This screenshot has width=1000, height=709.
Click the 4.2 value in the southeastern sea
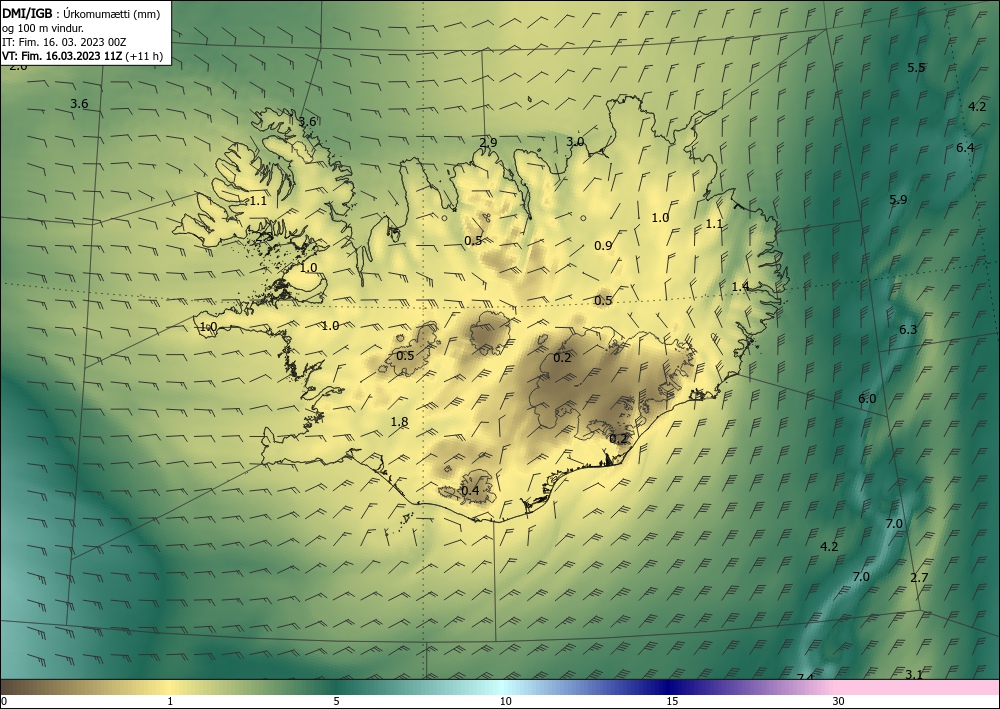coord(828,546)
